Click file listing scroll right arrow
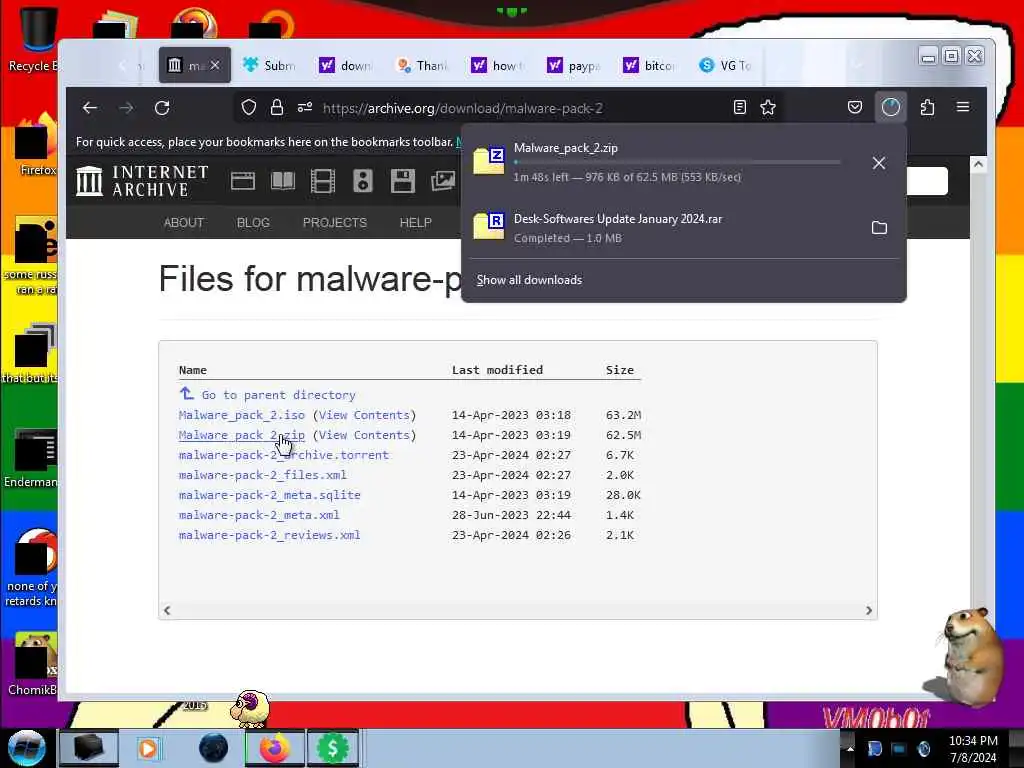This screenshot has width=1024, height=768. tap(869, 610)
